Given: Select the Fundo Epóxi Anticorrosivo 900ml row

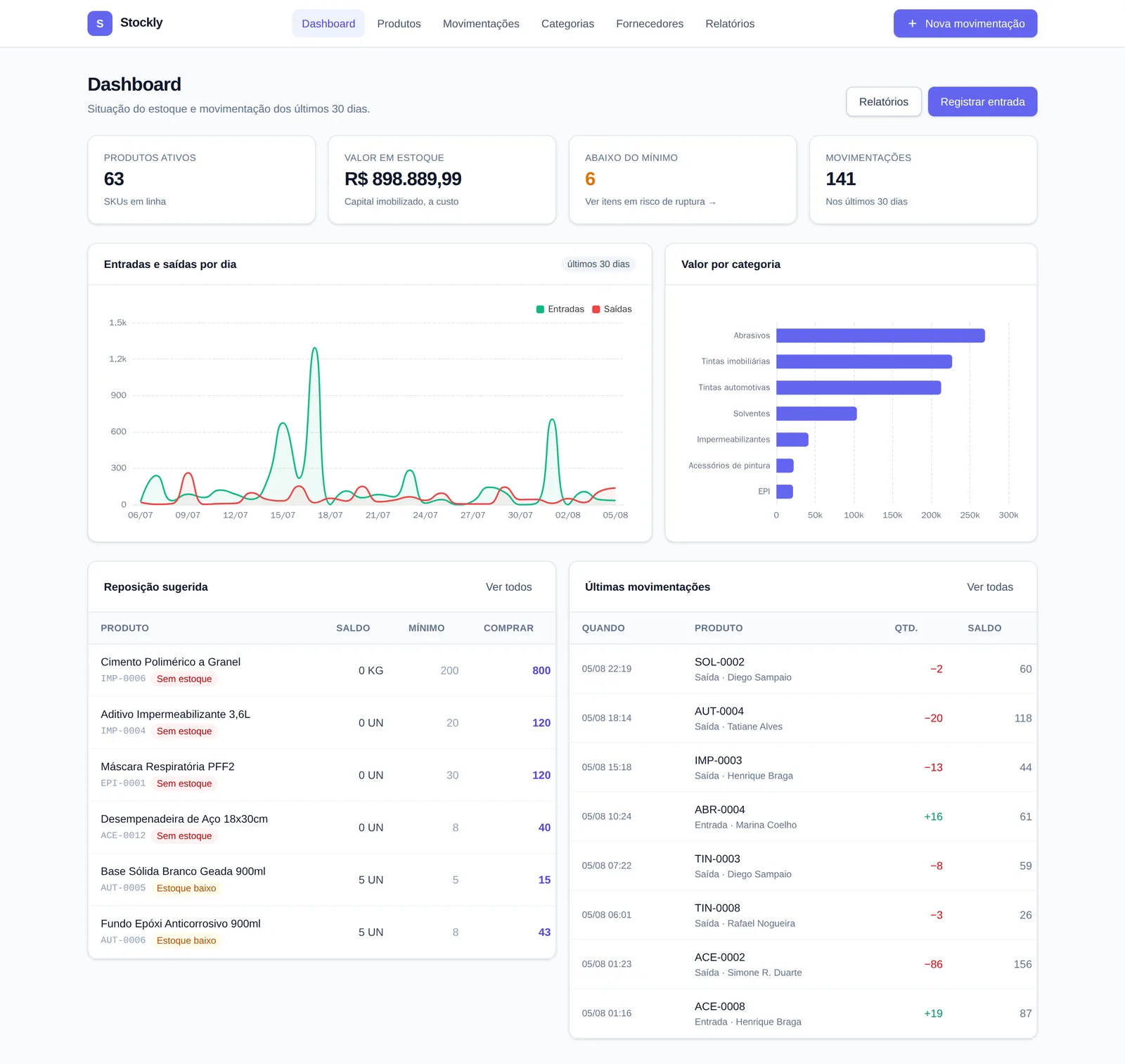Looking at the screenshot, I should [x=322, y=932].
